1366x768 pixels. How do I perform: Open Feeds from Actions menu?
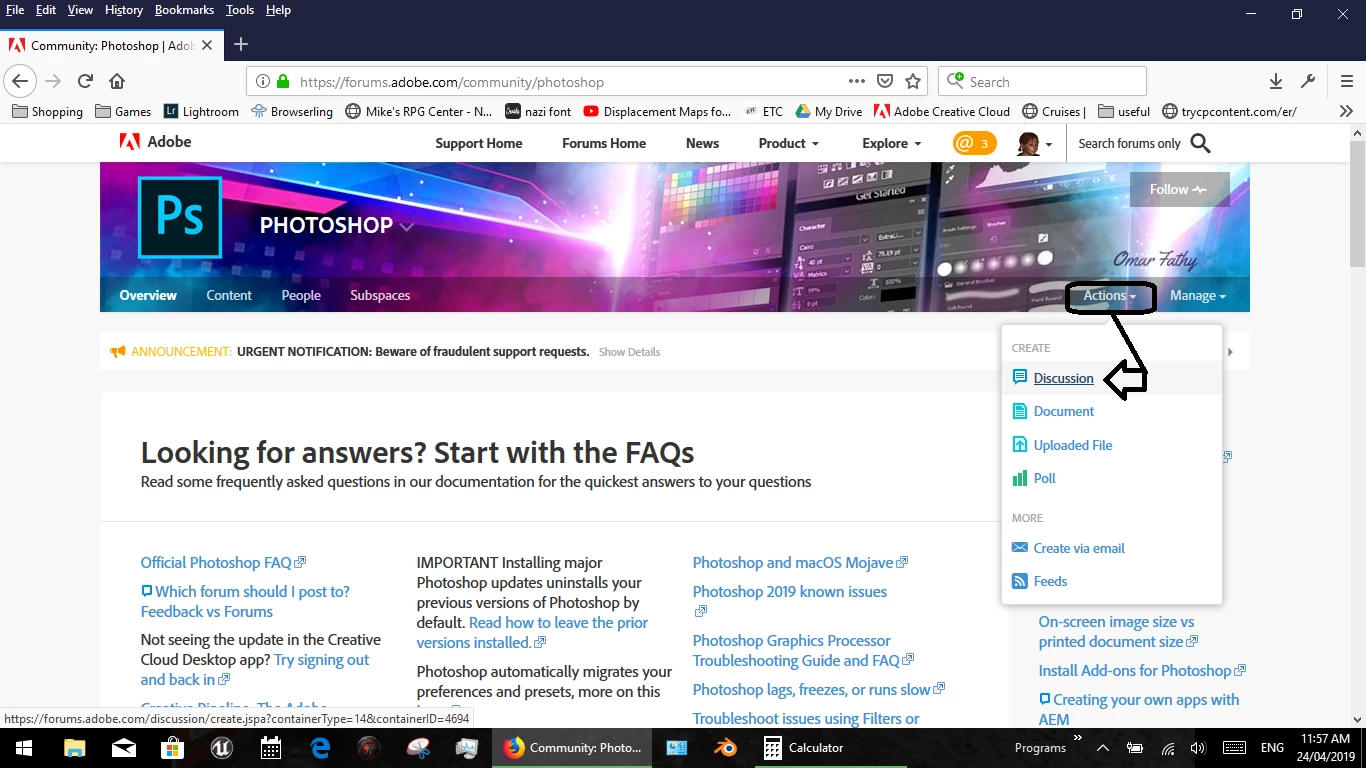pyautogui.click(x=1050, y=581)
